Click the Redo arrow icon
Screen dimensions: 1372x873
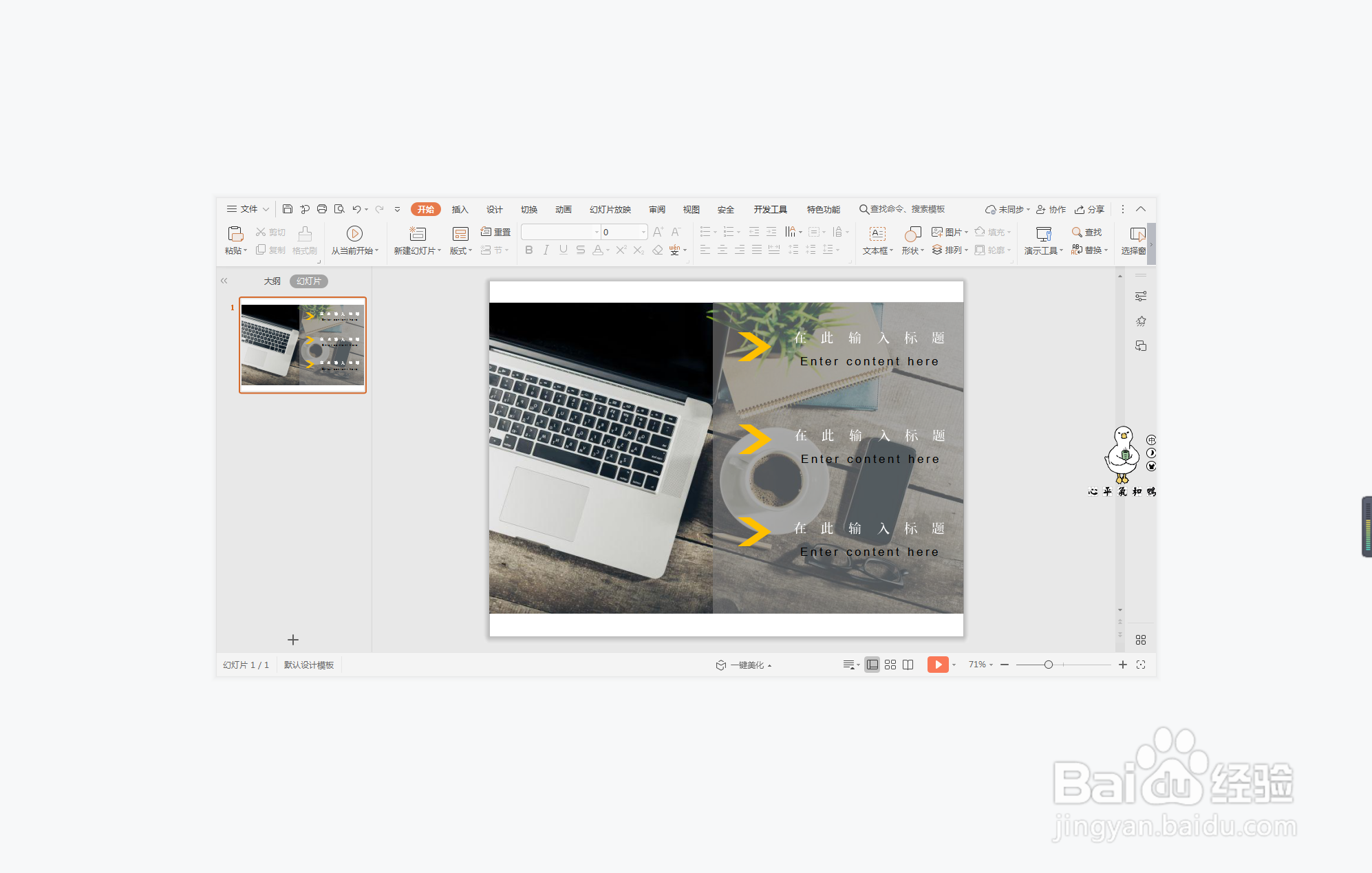tap(379, 209)
